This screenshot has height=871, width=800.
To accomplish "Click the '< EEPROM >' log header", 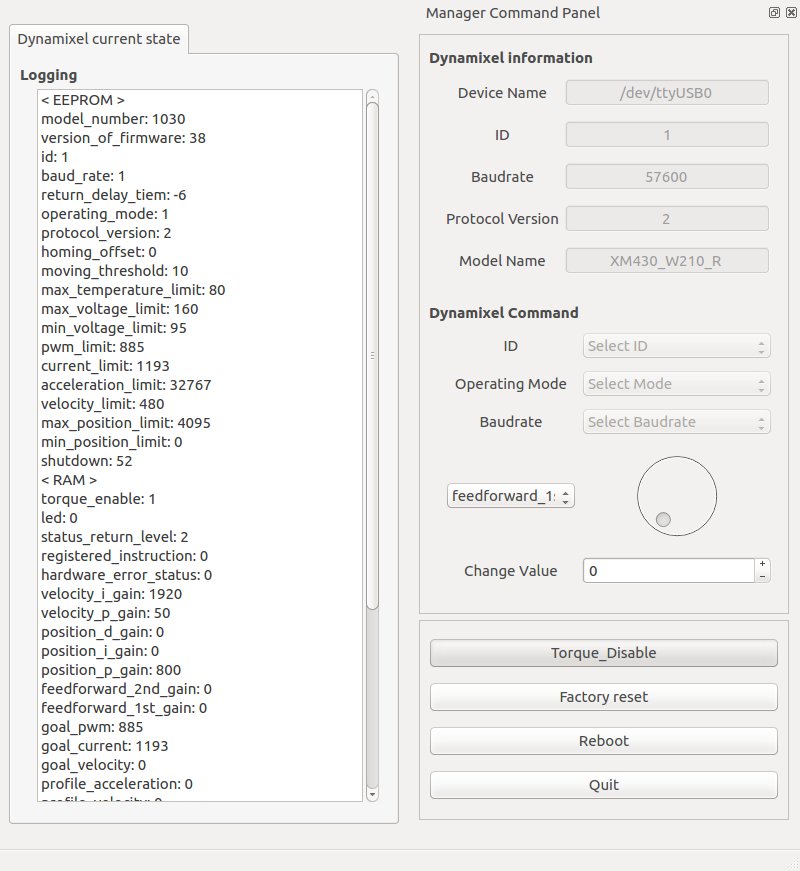I will click(83, 100).
